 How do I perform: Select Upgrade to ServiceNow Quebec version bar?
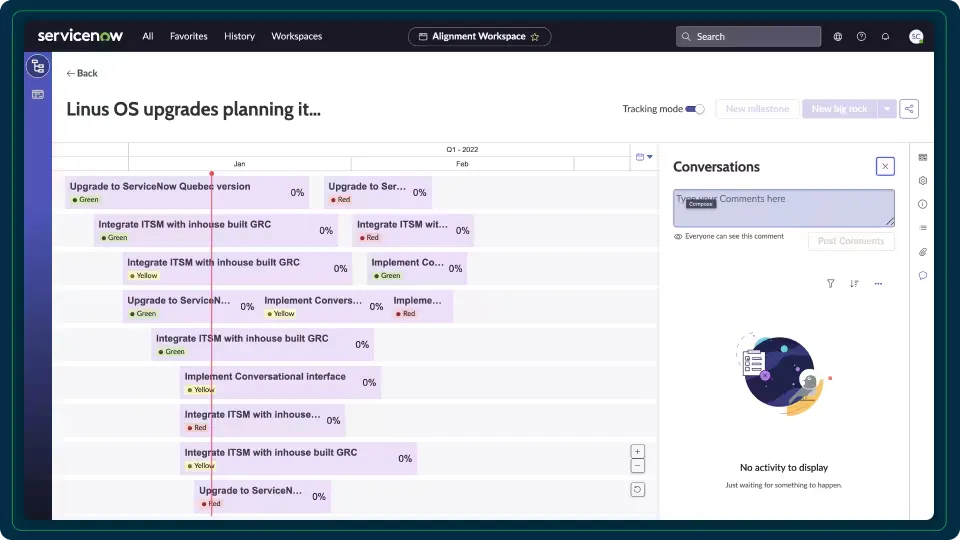point(187,192)
